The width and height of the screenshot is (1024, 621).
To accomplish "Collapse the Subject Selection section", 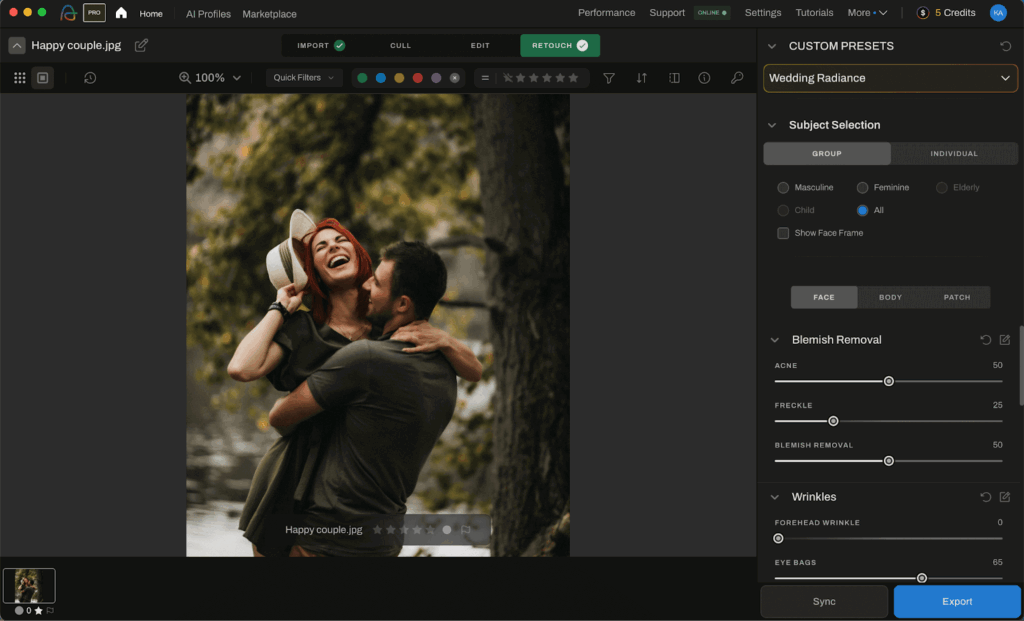I will pos(771,125).
